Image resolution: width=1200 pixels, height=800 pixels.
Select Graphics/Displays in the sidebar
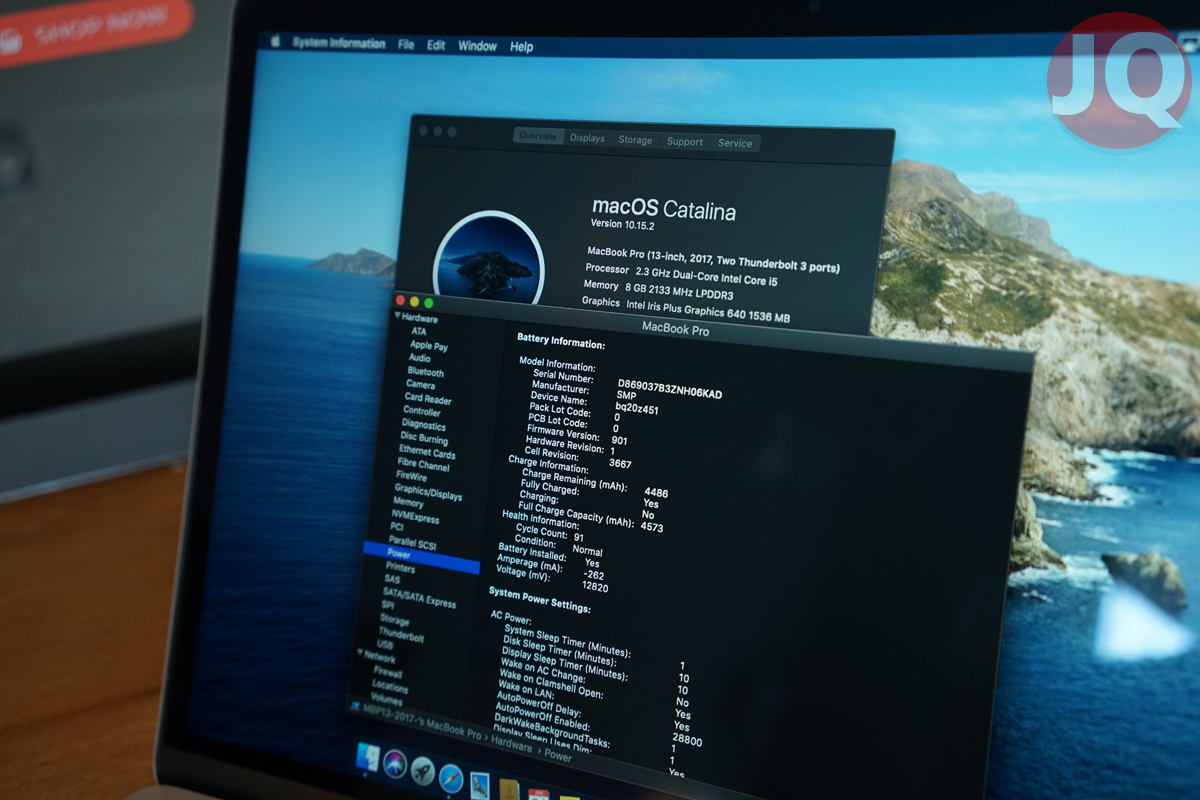pyautogui.click(x=428, y=492)
